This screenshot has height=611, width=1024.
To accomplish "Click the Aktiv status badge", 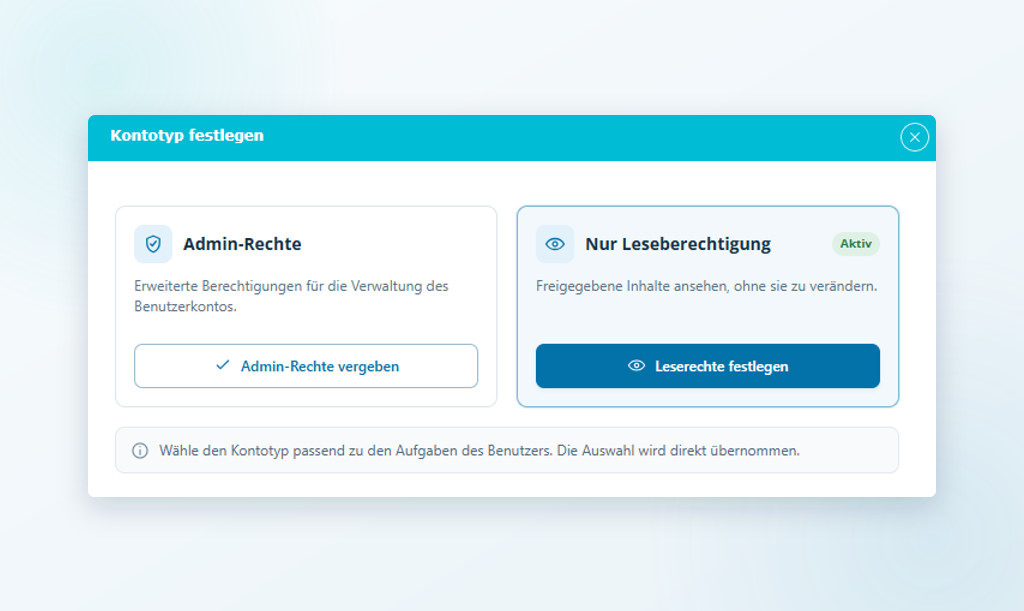I will coord(856,243).
